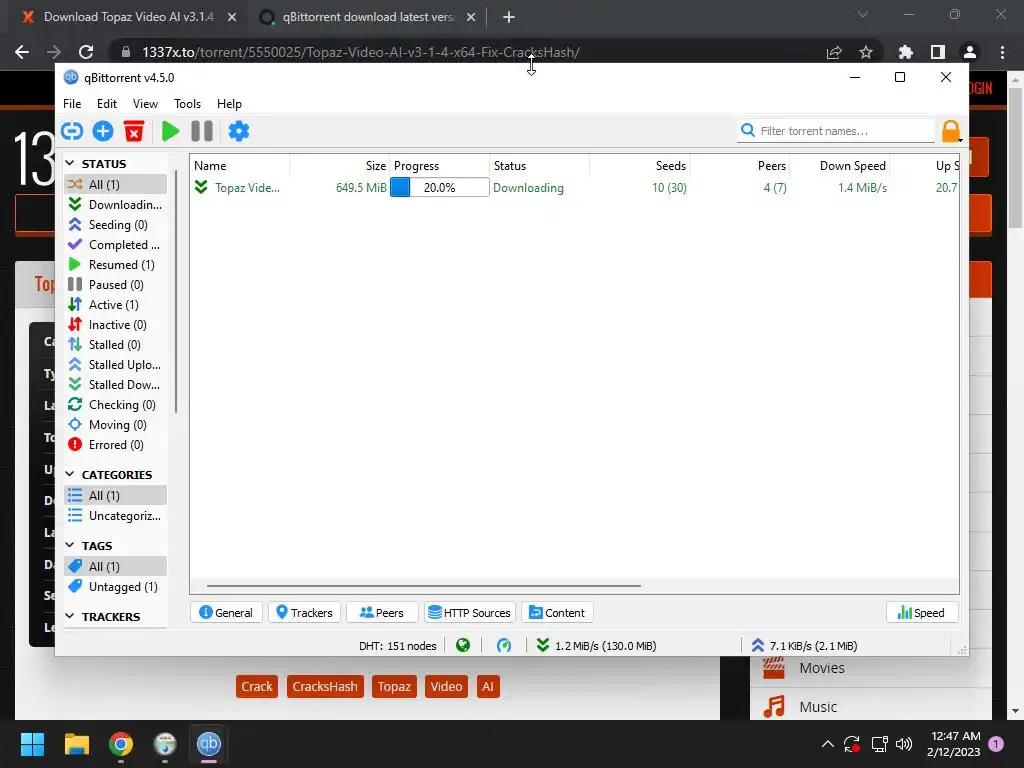The width and height of the screenshot is (1024, 768).
Task: Select the Moving (0) filter
Action: tap(116, 425)
